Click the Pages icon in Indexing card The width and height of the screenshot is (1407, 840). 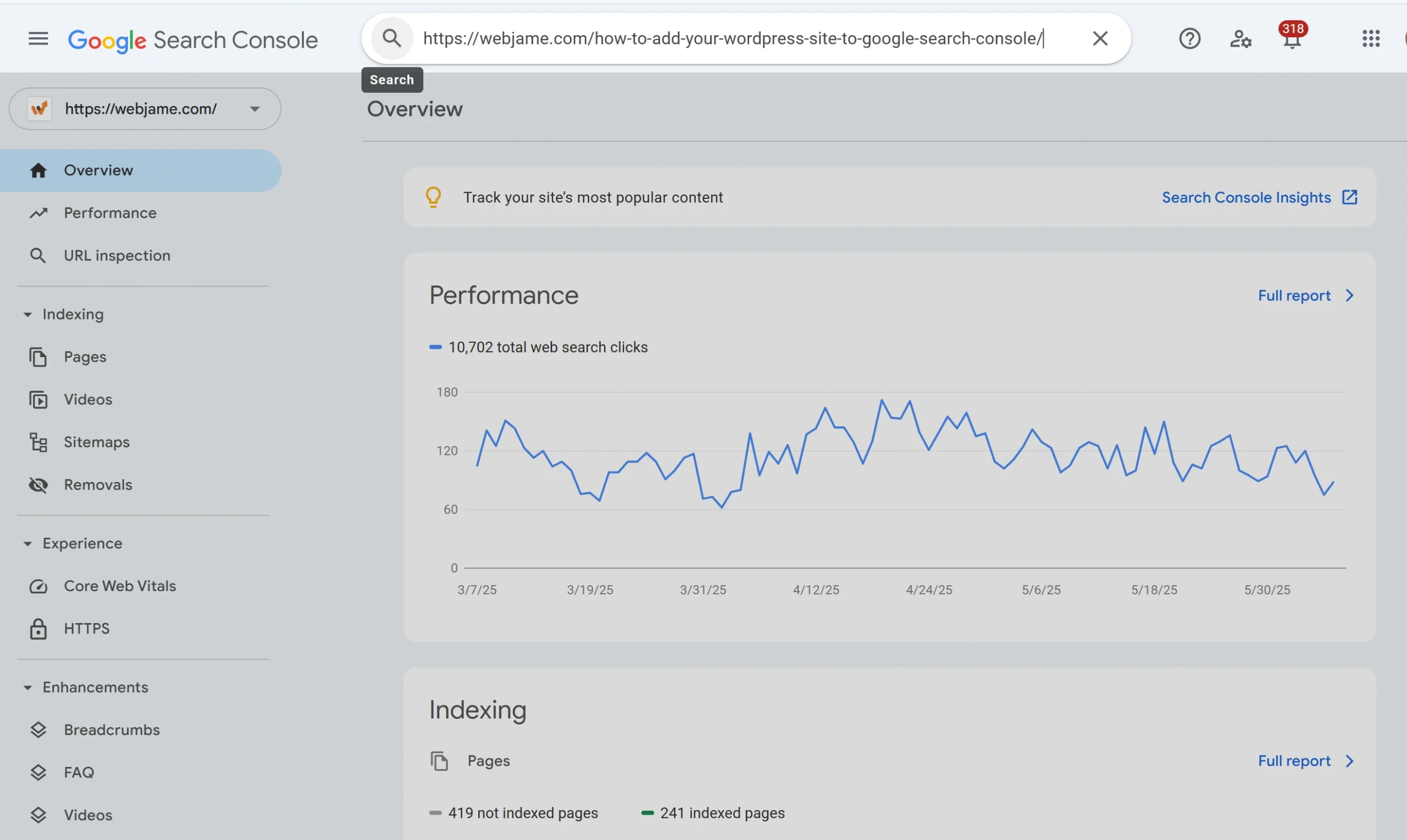pos(439,761)
